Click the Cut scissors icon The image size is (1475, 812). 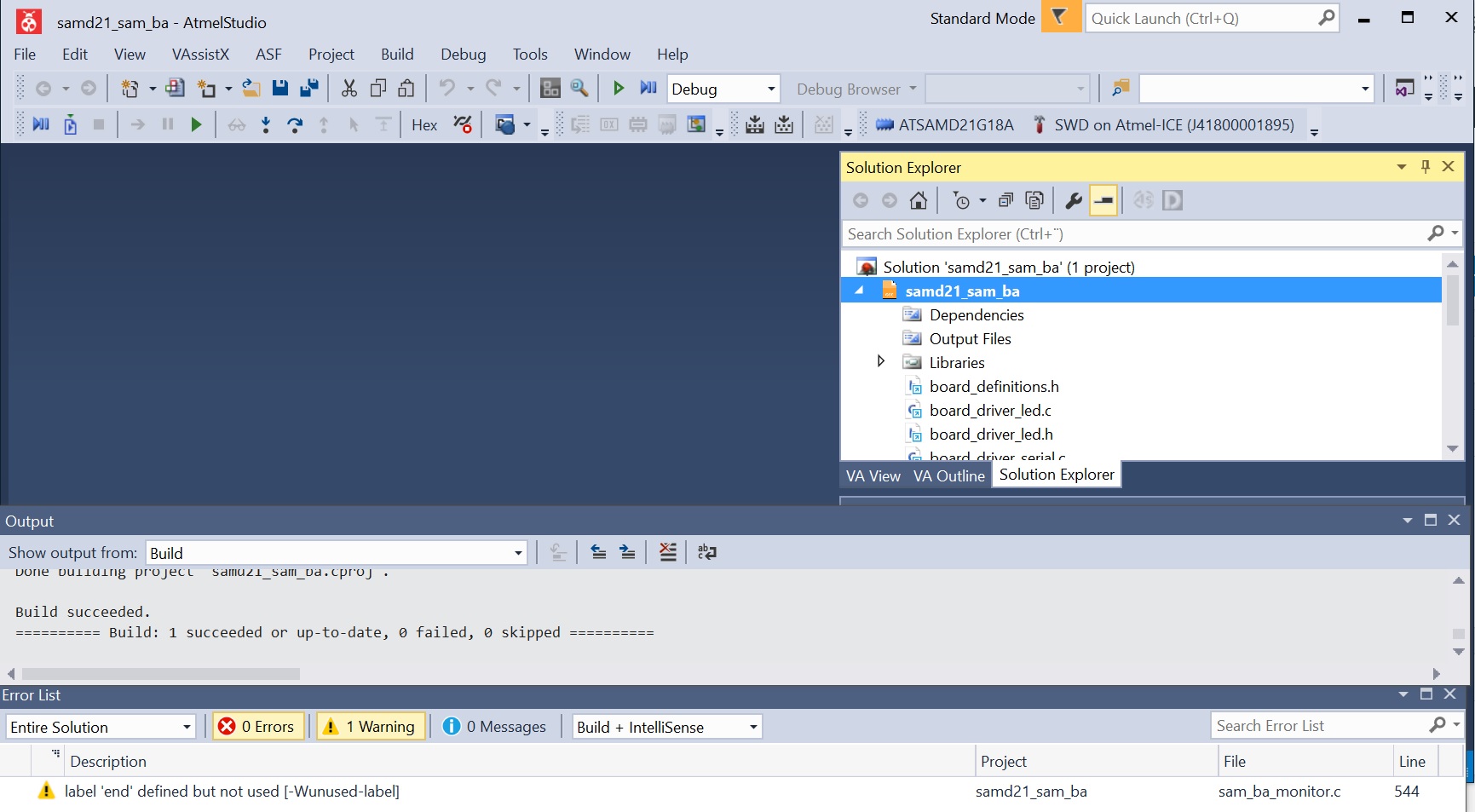tap(349, 88)
